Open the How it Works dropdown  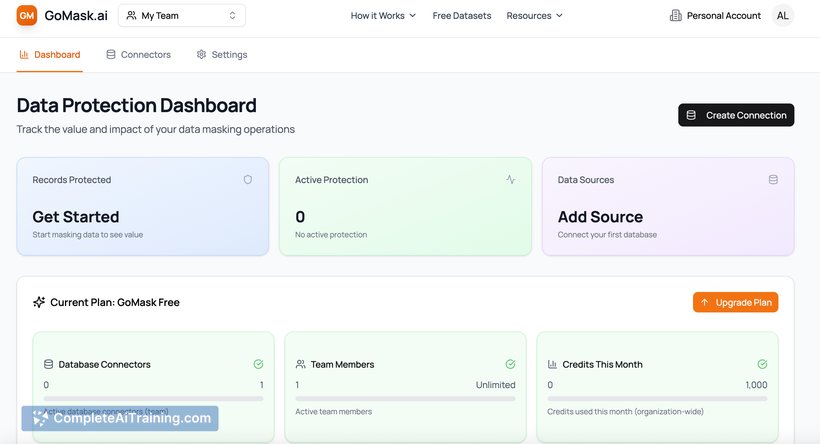click(383, 16)
